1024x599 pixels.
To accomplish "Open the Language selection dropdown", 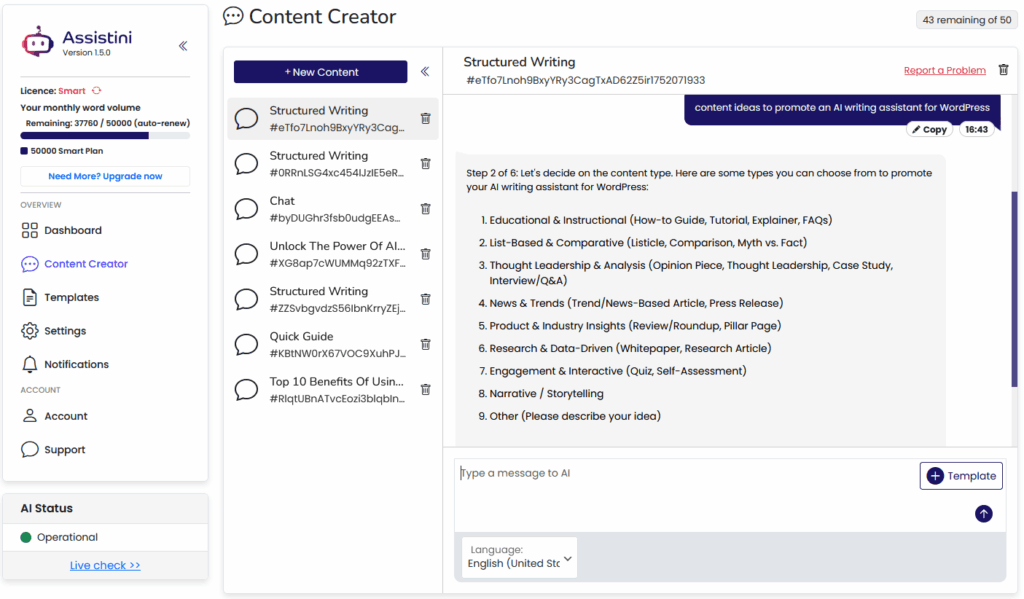I will [518, 556].
